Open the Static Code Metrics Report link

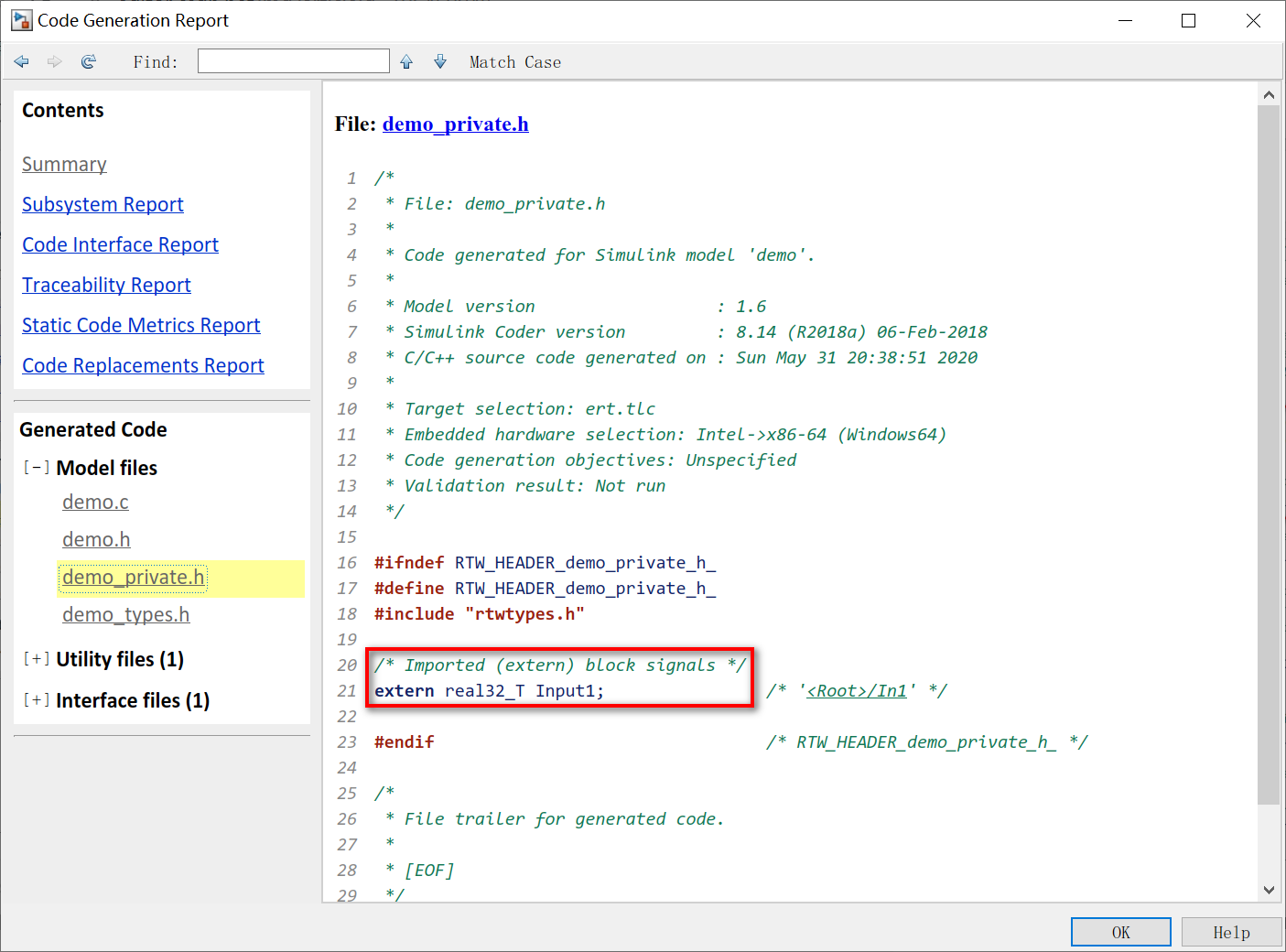pos(141,326)
